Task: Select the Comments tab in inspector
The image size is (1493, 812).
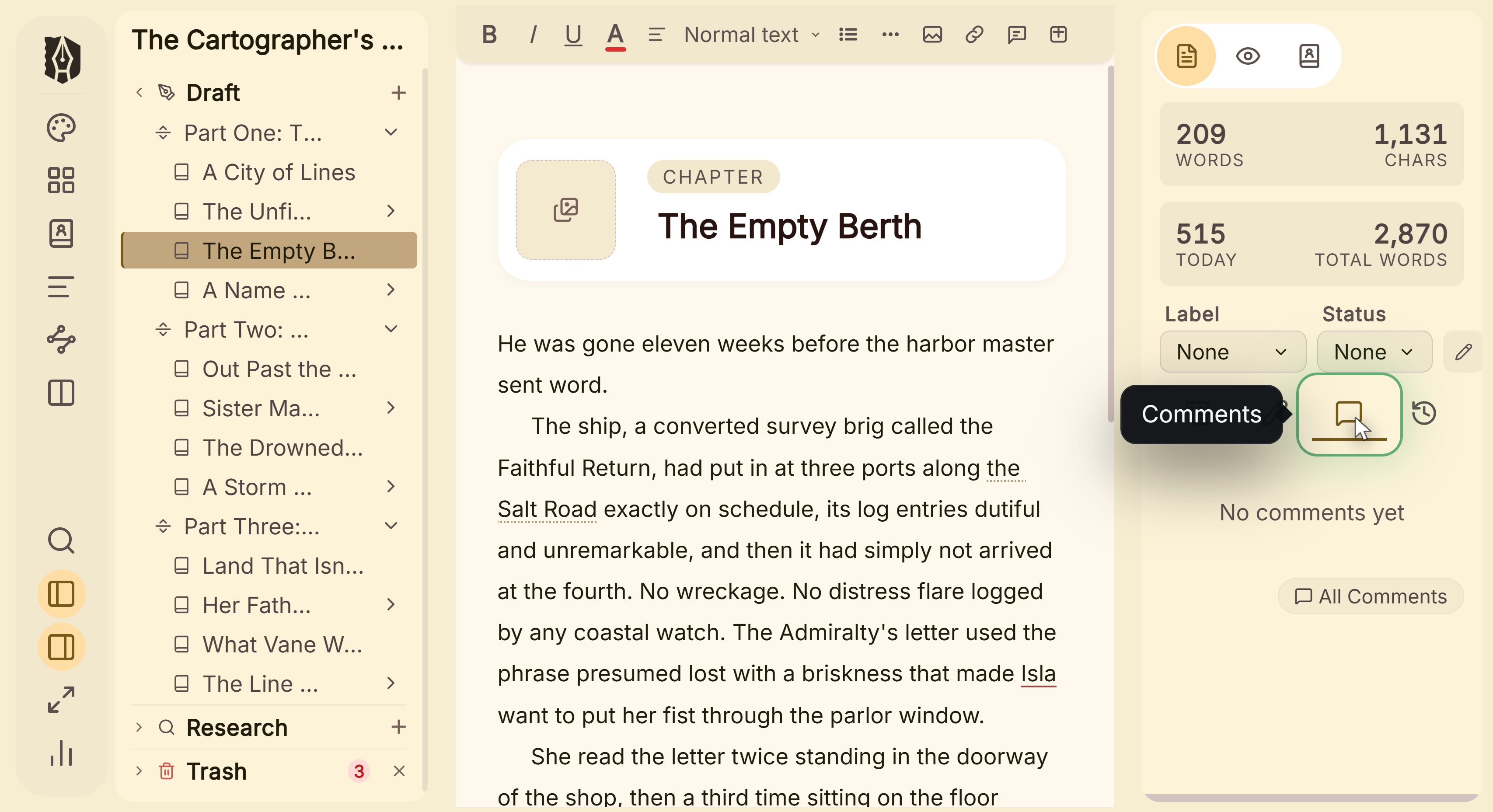Action: 1349,415
